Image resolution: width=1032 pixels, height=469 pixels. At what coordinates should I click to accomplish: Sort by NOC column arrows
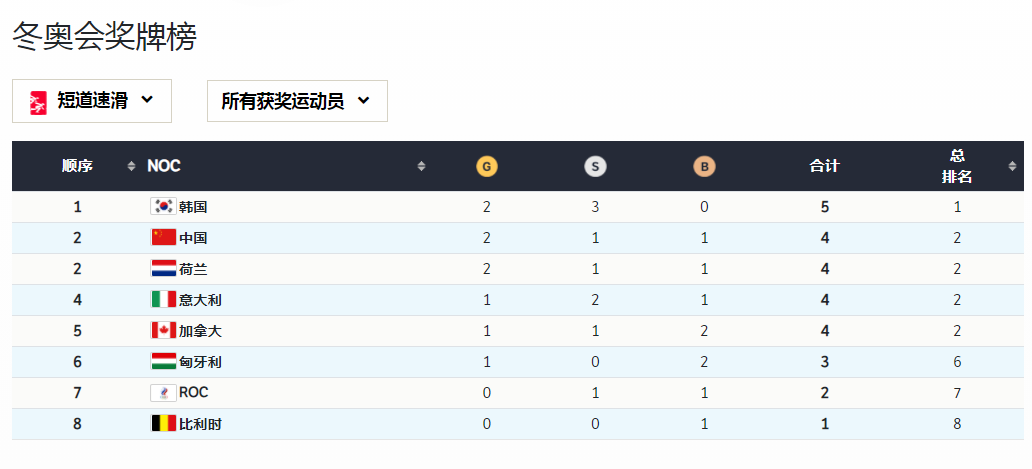[421, 166]
